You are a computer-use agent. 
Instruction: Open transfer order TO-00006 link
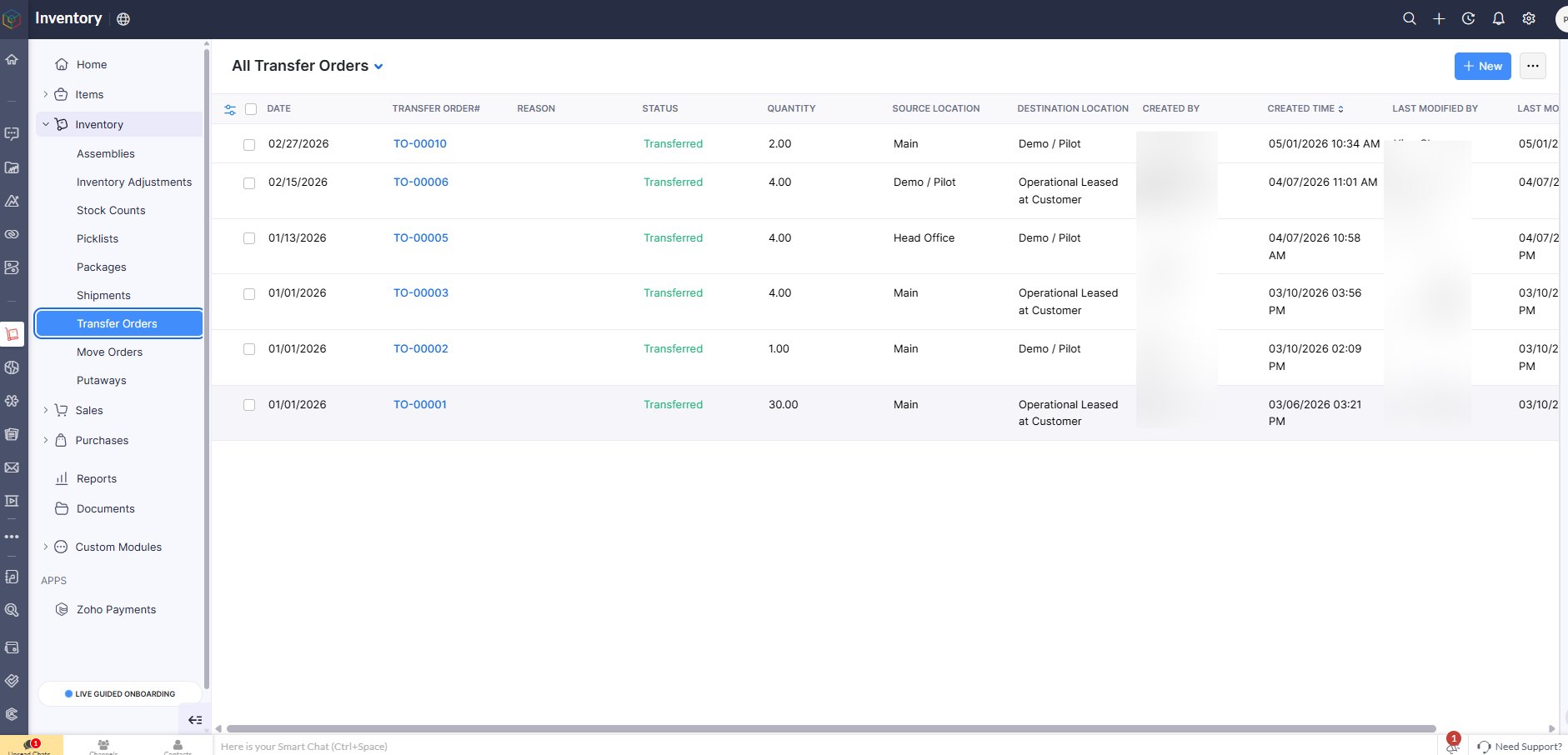[421, 182]
